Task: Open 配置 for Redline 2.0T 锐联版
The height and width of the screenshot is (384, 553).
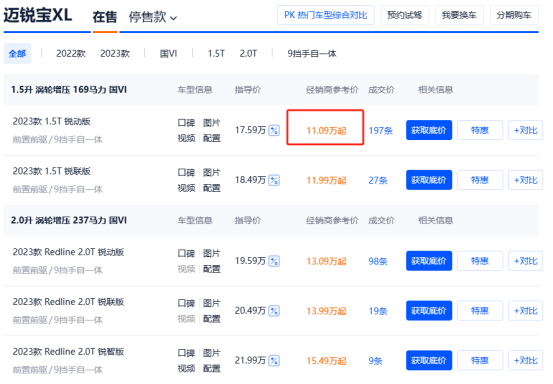Action: [212, 319]
